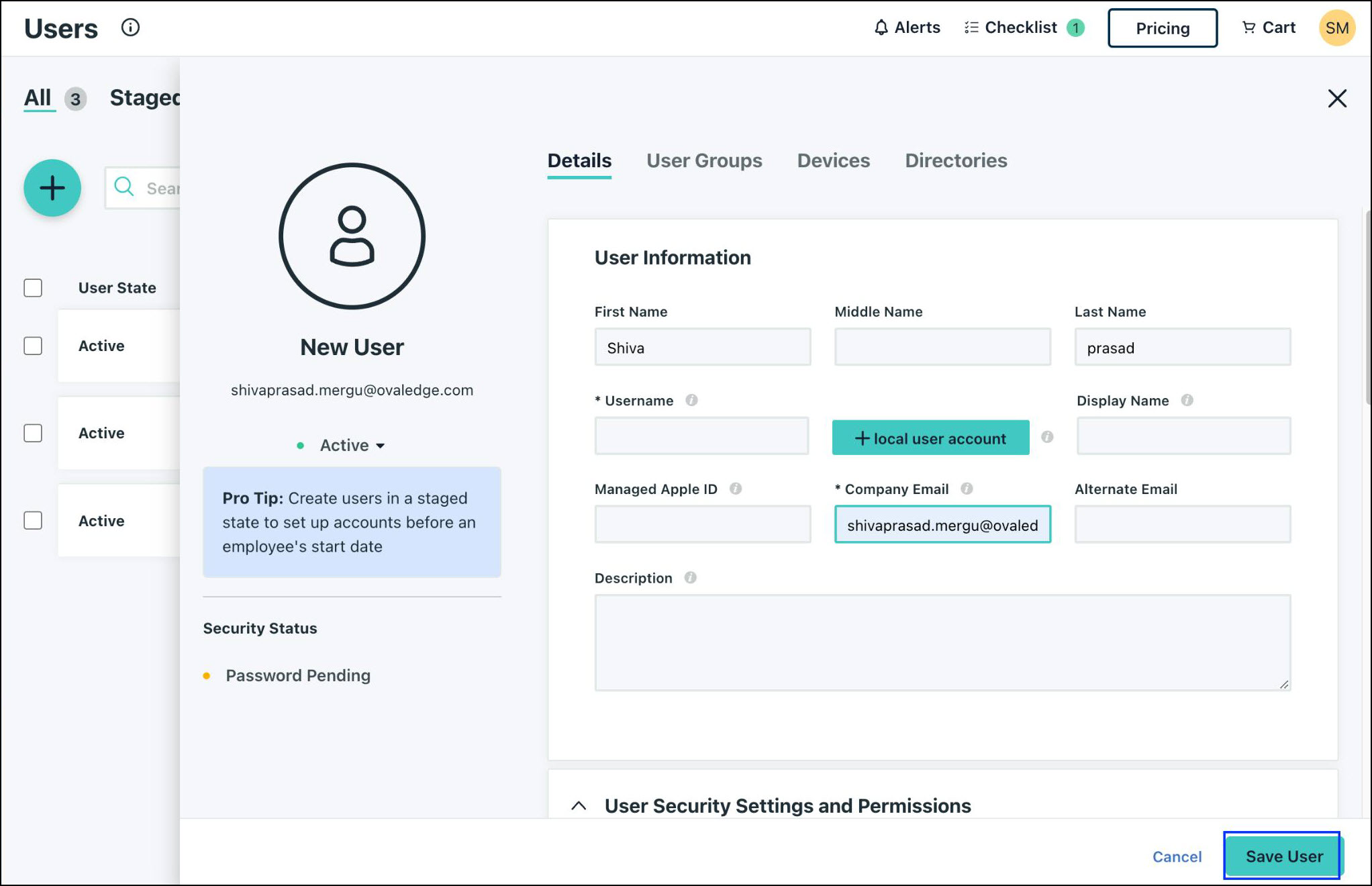Image resolution: width=1372 pixels, height=886 pixels.
Task: Switch to the User Groups tab
Action: pyautogui.click(x=704, y=160)
